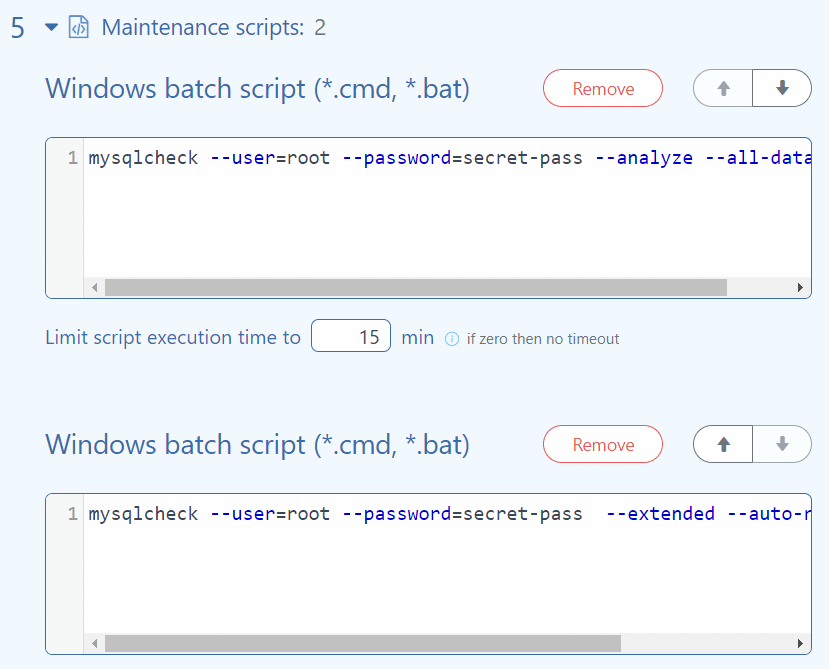This screenshot has width=829, height=669.
Task: Remove the first batch script with --analyze
Action: (x=602, y=89)
